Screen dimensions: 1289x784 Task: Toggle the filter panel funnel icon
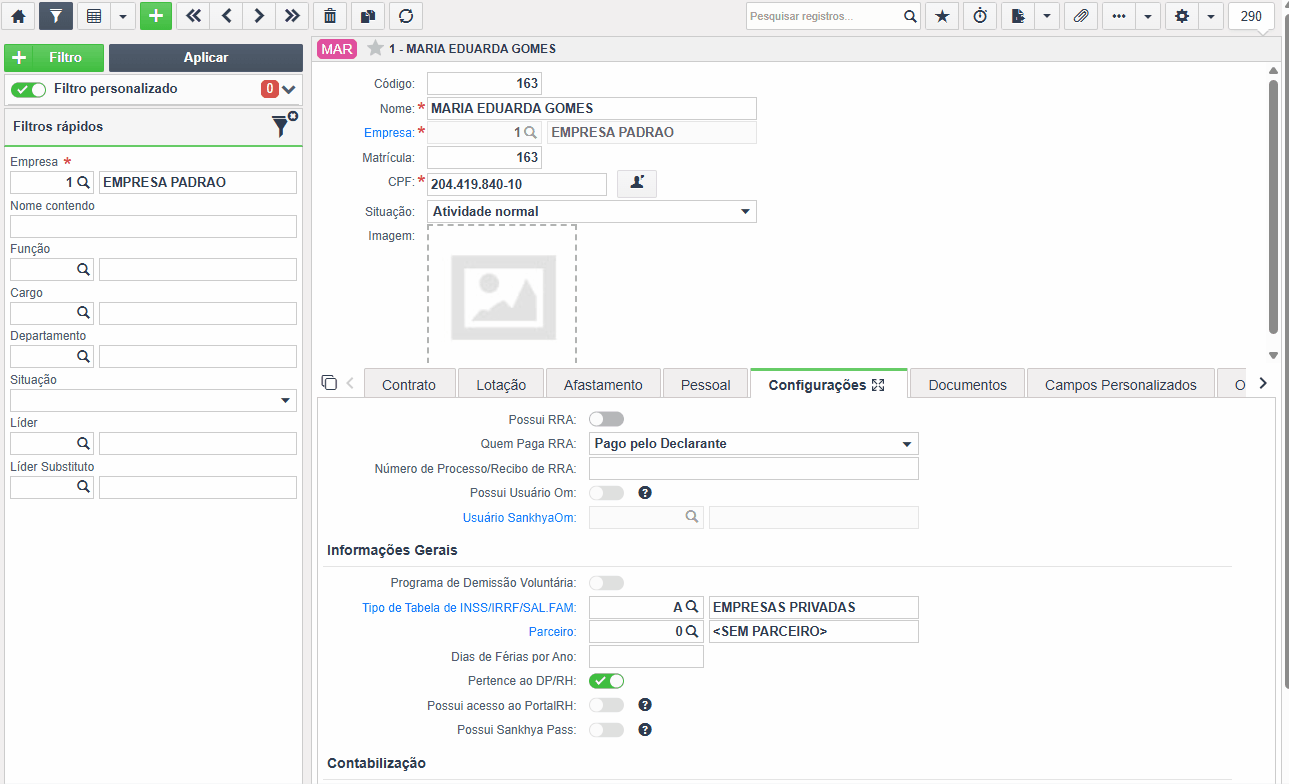pyautogui.click(x=56, y=16)
